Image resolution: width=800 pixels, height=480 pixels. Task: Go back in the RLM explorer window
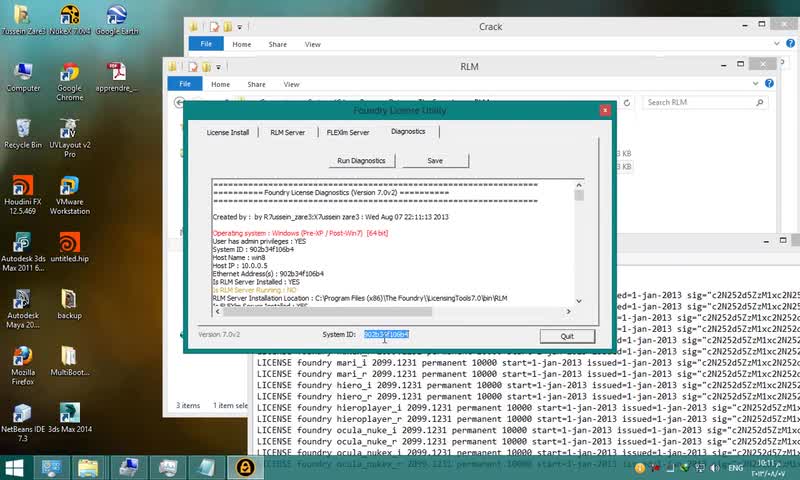(179, 103)
